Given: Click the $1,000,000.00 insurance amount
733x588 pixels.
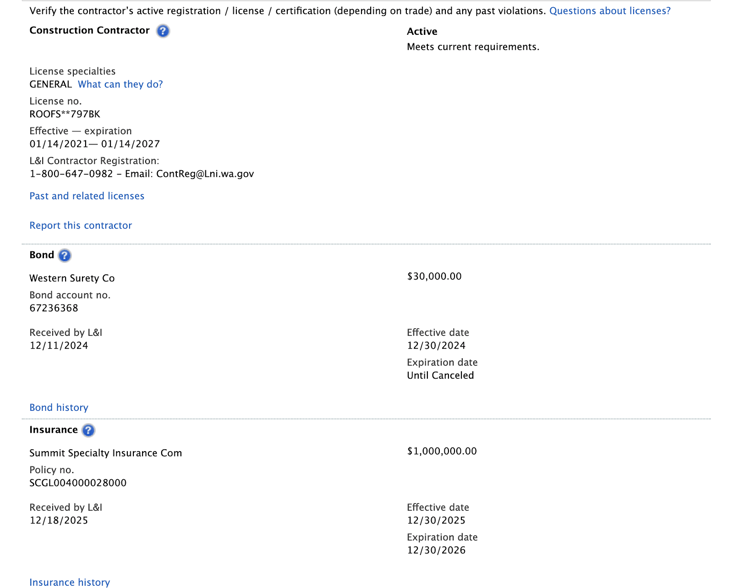Looking at the screenshot, I should pos(442,452).
